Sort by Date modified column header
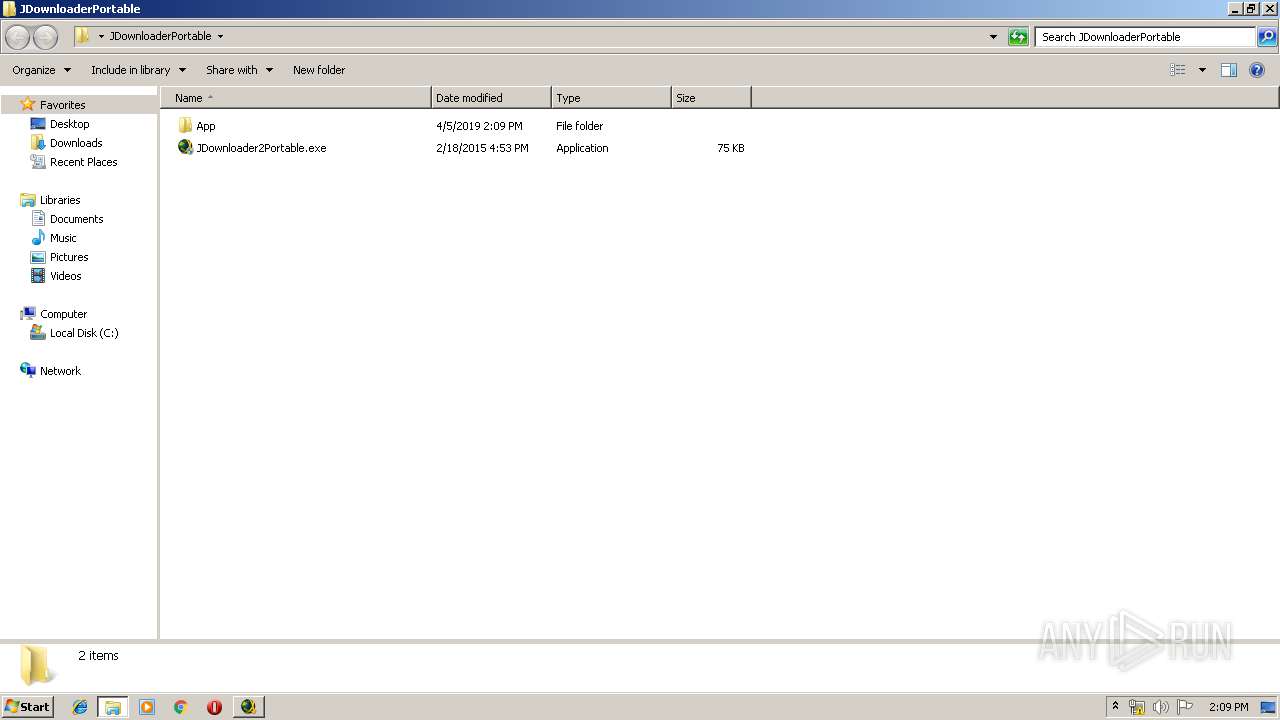 pyautogui.click(x=491, y=98)
